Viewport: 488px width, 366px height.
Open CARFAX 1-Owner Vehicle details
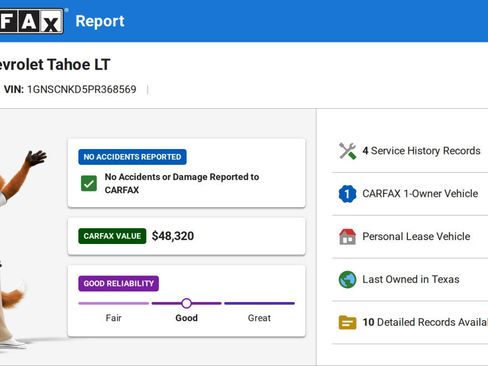coord(410,194)
